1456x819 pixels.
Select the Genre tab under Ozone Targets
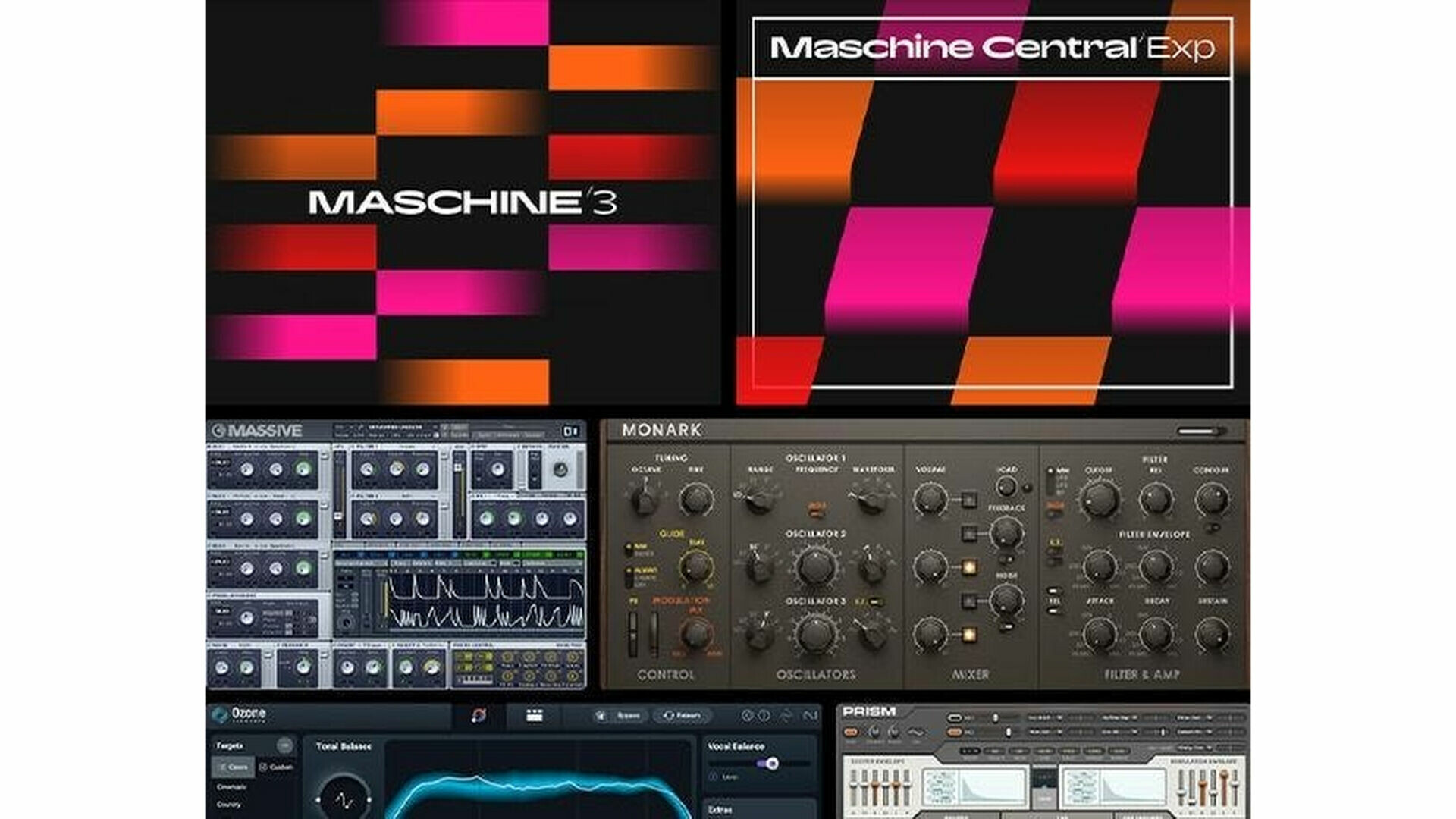pos(234,767)
